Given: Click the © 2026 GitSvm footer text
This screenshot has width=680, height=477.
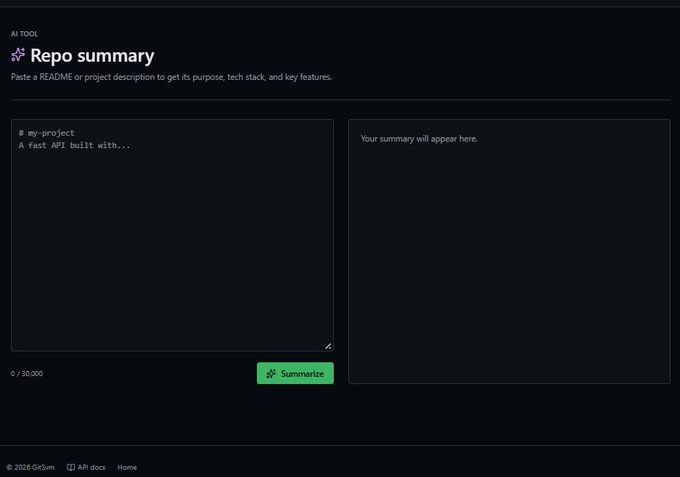Looking at the screenshot, I should [x=30, y=467].
